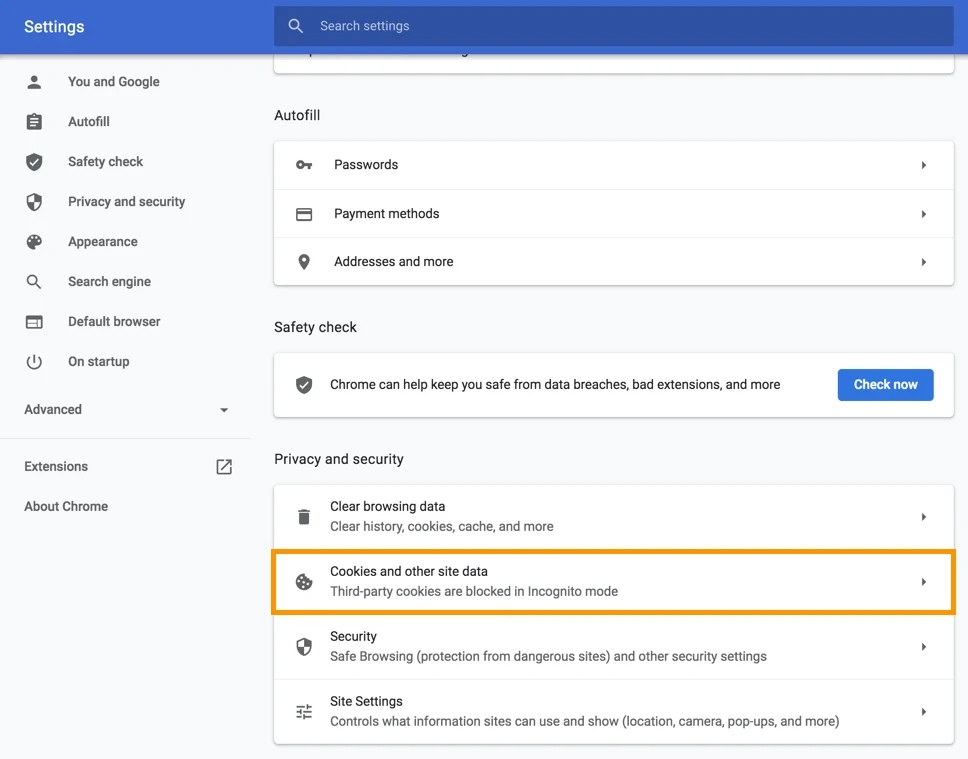This screenshot has width=968, height=759.
Task: Open Security settings via its arrow
Action: tap(924, 647)
